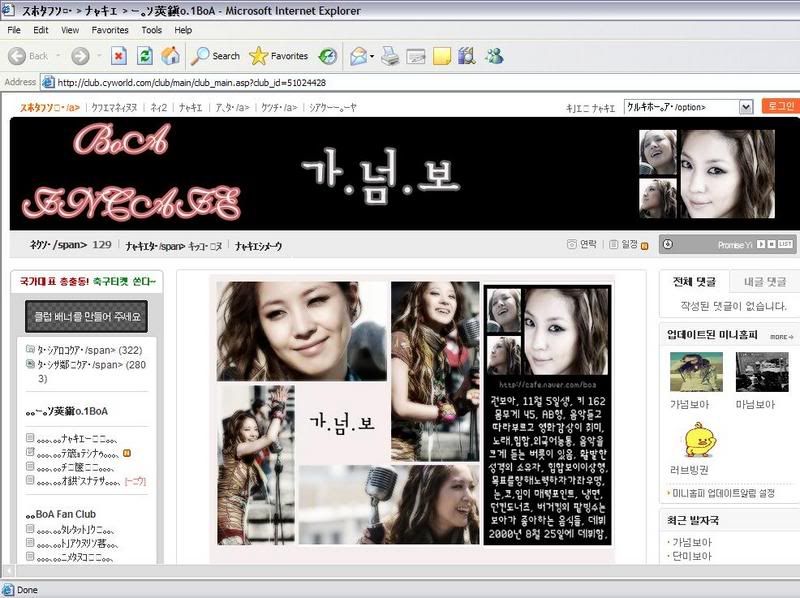
Task: Open the yellow duck 러브빙권 thumbnail
Action: click(699, 440)
